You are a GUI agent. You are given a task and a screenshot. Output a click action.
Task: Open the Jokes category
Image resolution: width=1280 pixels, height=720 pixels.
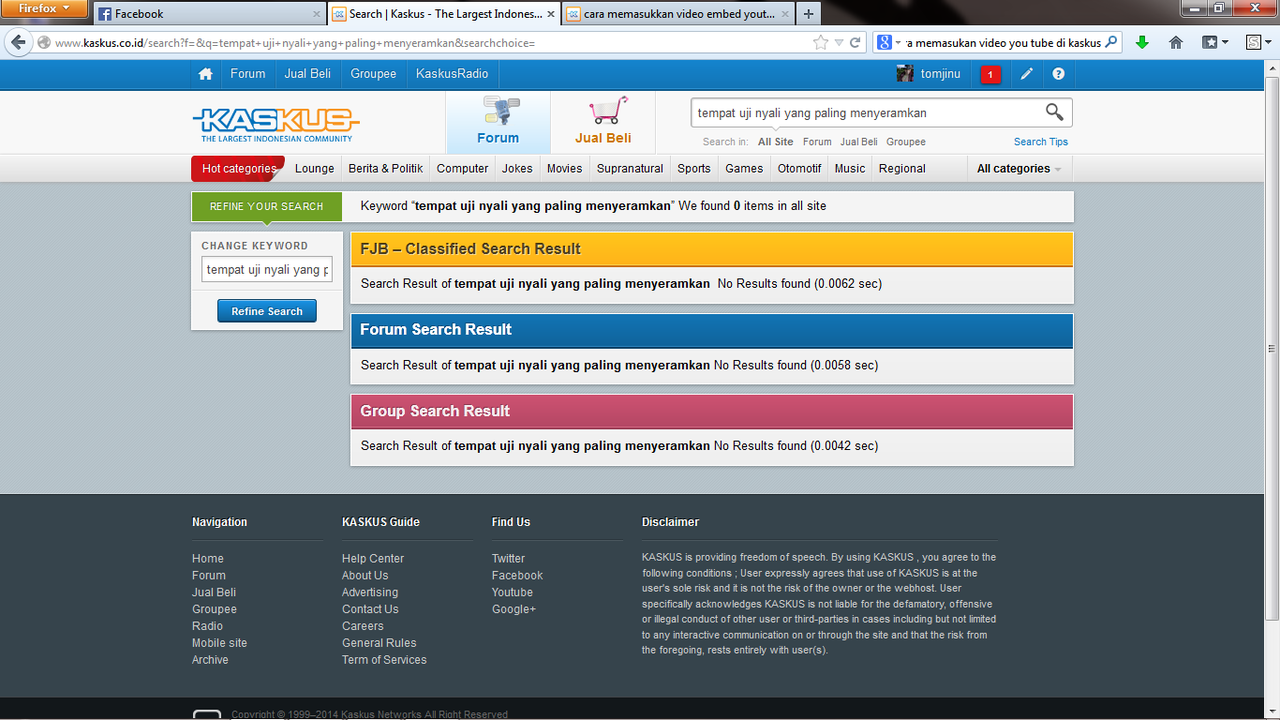(x=517, y=169)
